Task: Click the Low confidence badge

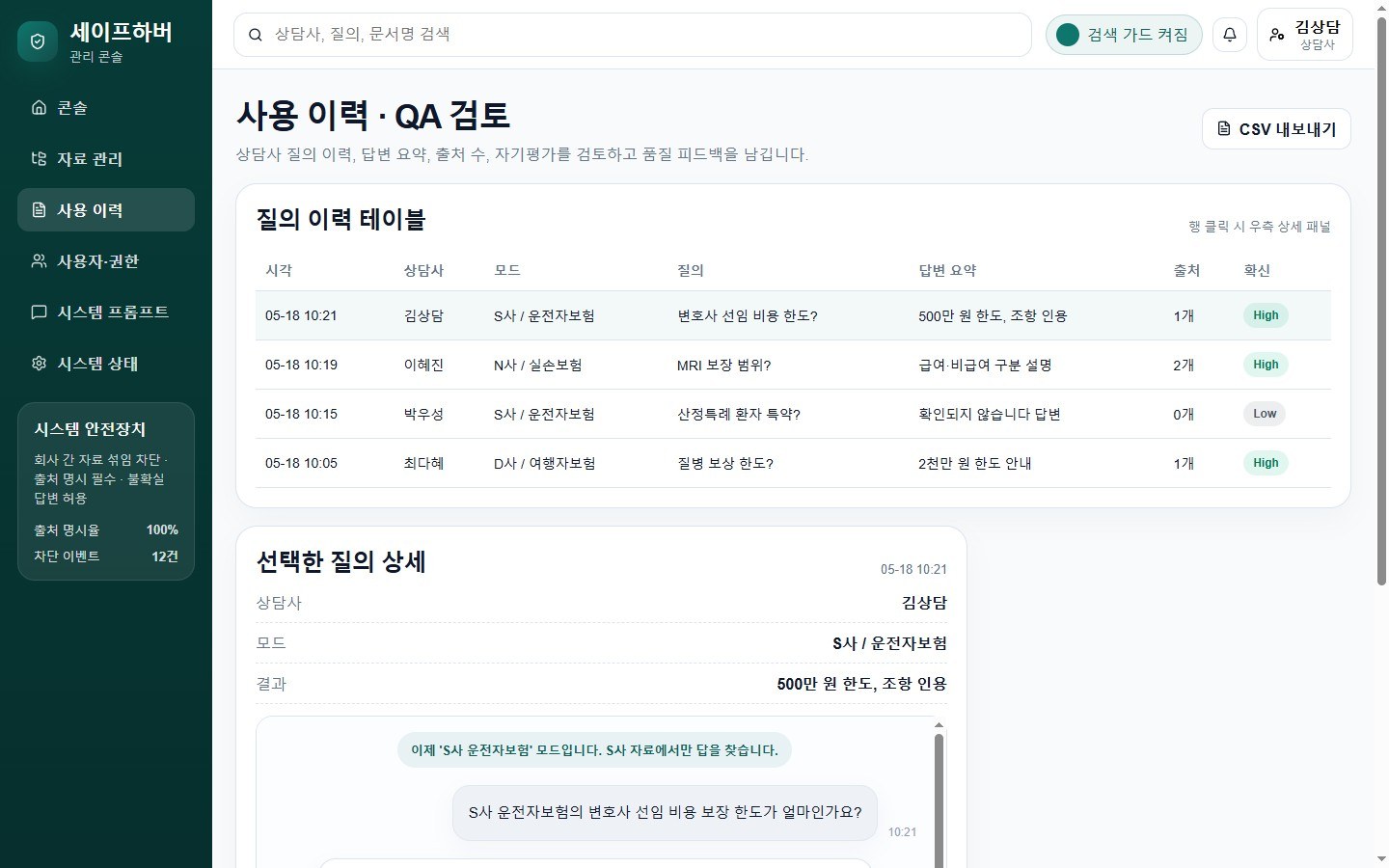Action: (1265, 414)
